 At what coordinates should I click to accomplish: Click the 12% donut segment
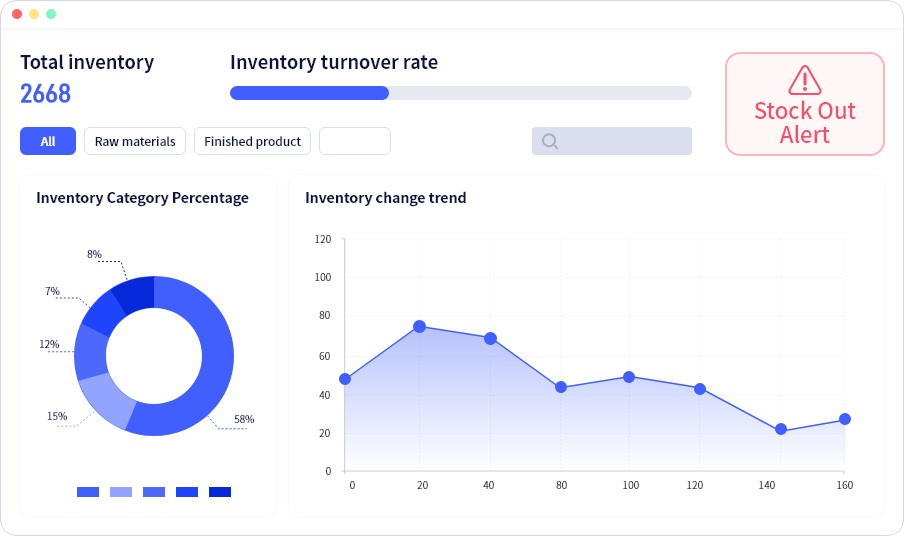point(90,354)
